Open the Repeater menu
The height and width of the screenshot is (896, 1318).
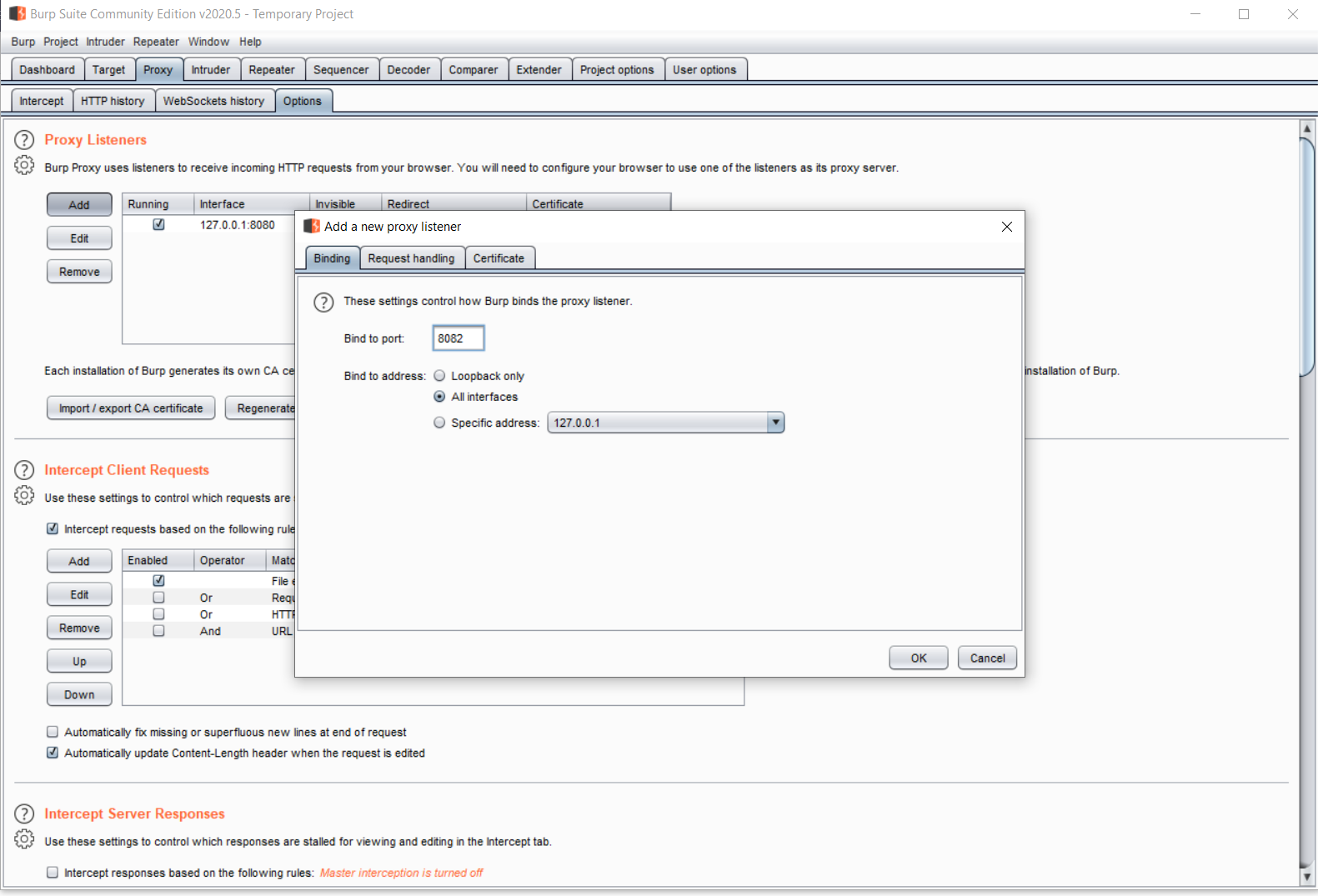pyautogui.click(x=156, y=42)
